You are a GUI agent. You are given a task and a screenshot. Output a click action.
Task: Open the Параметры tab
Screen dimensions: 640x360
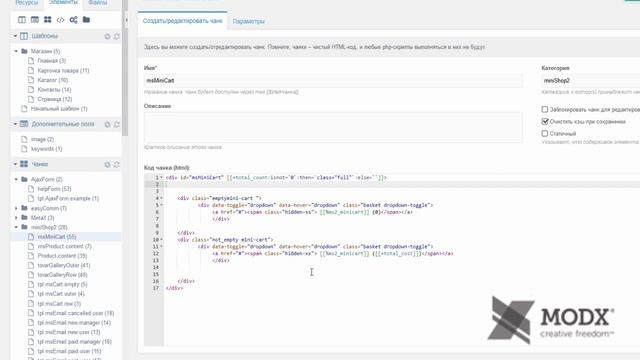point(249,21)
